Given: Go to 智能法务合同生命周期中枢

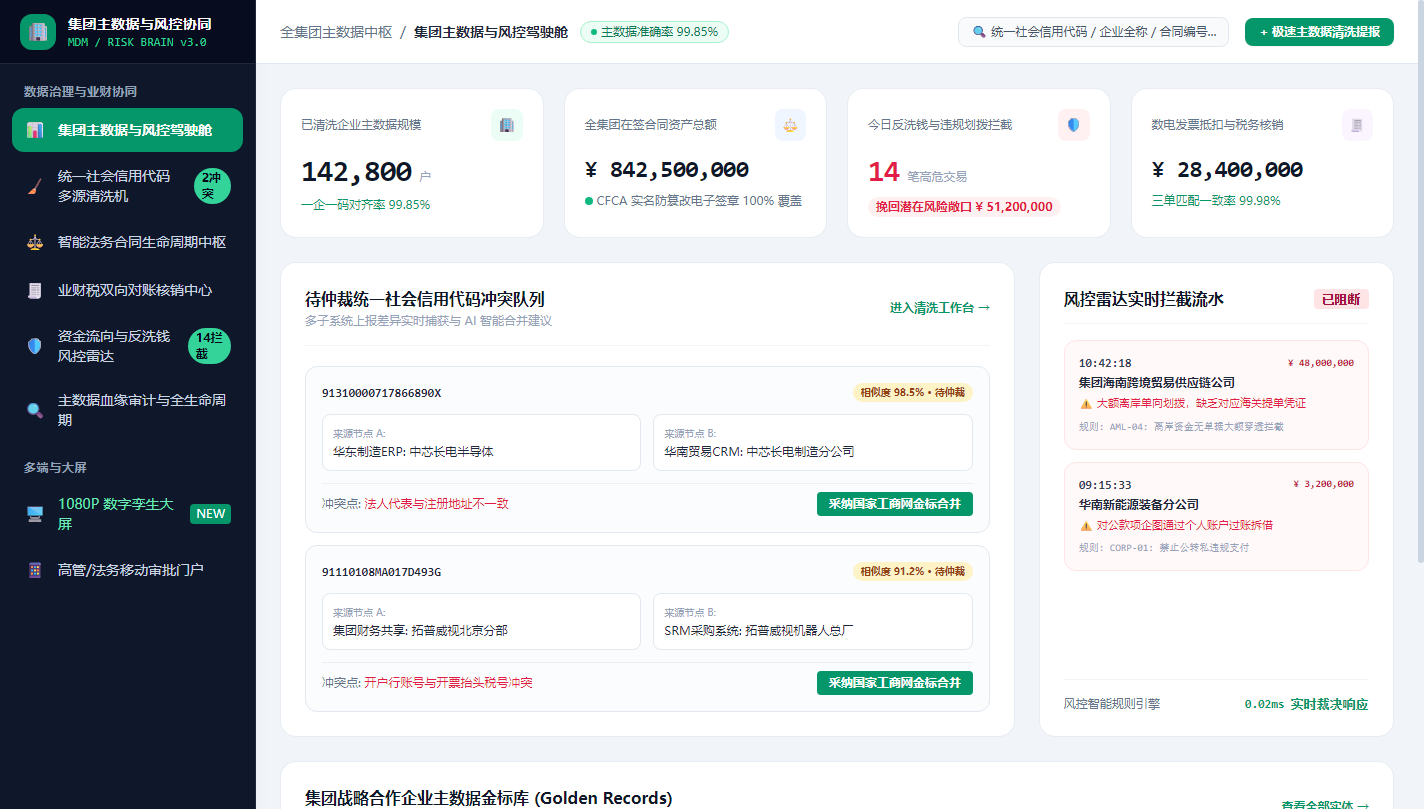Looking at the screenshot, I should pos(127,242).
